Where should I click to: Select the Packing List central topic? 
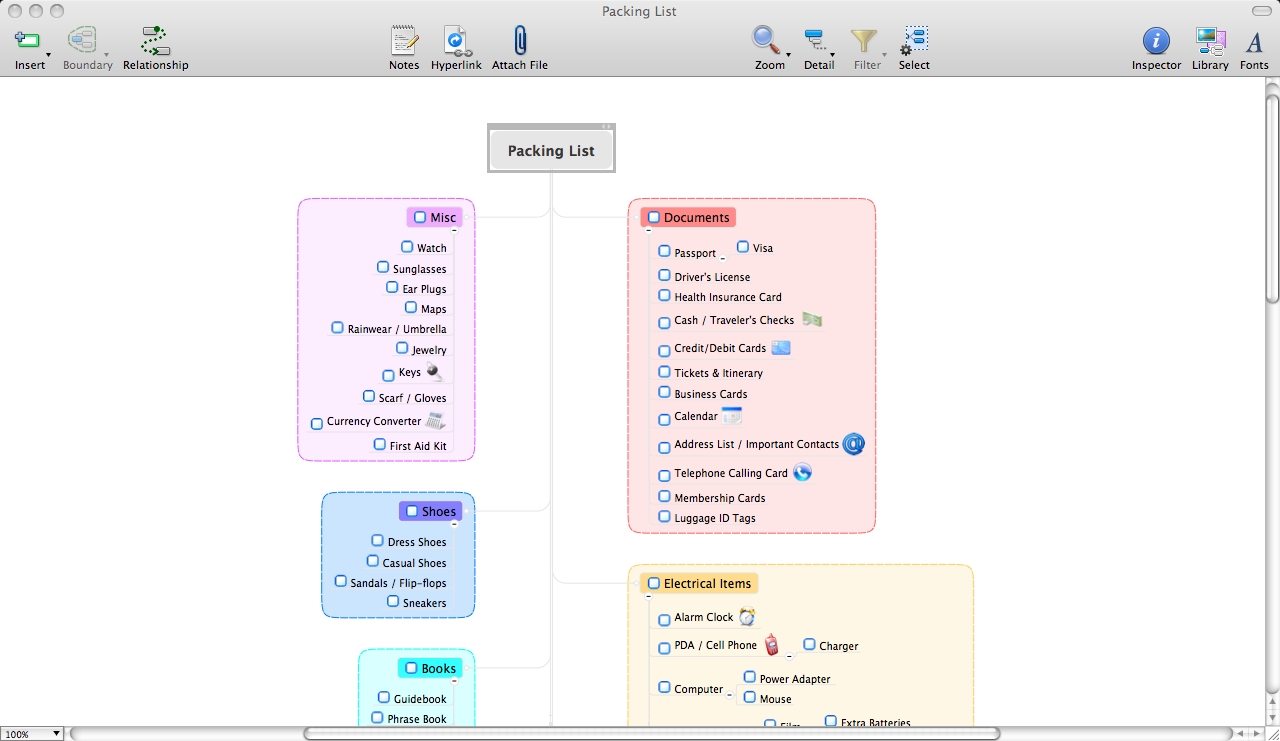(551, 149)
